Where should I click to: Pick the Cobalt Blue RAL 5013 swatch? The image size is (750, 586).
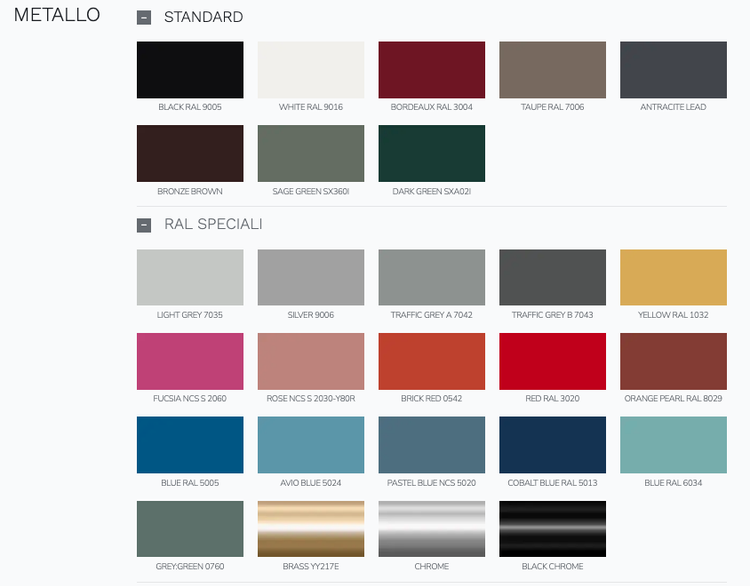pos(552,445)
